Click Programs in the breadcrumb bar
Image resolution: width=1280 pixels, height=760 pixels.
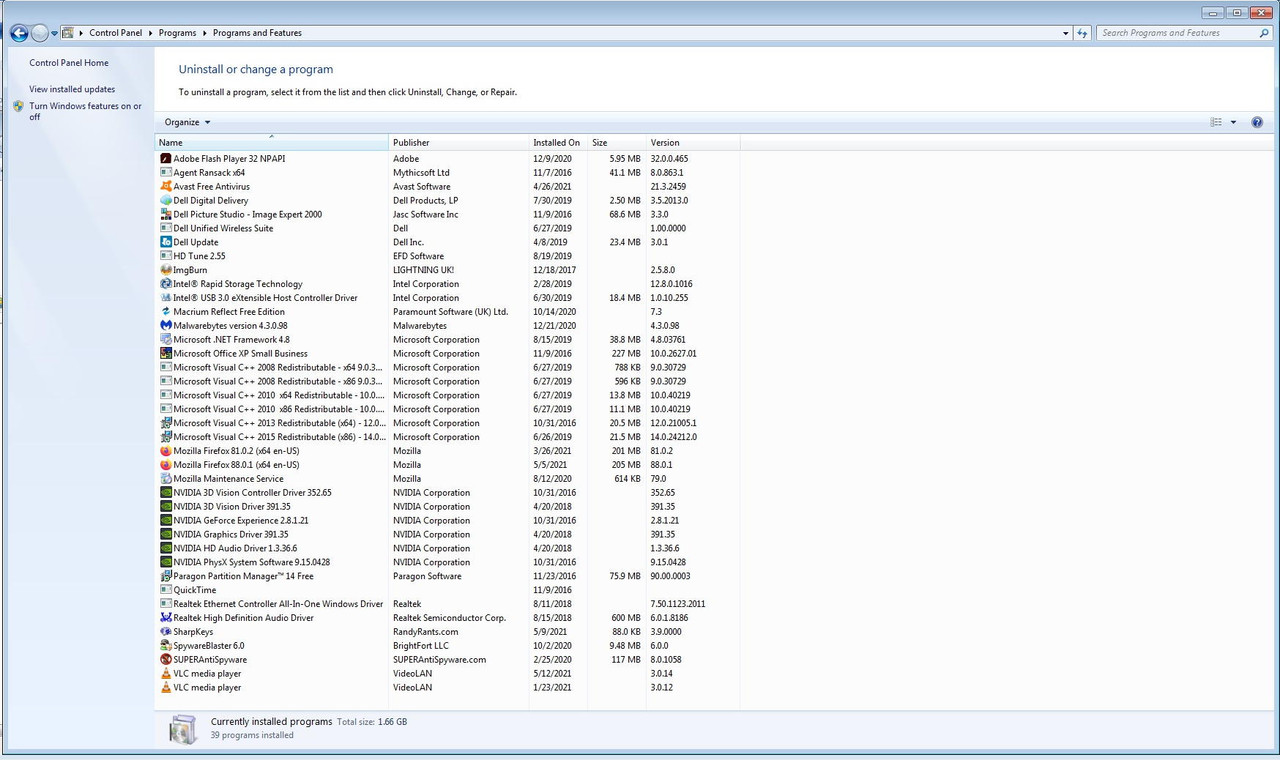[x=177, y=32]
